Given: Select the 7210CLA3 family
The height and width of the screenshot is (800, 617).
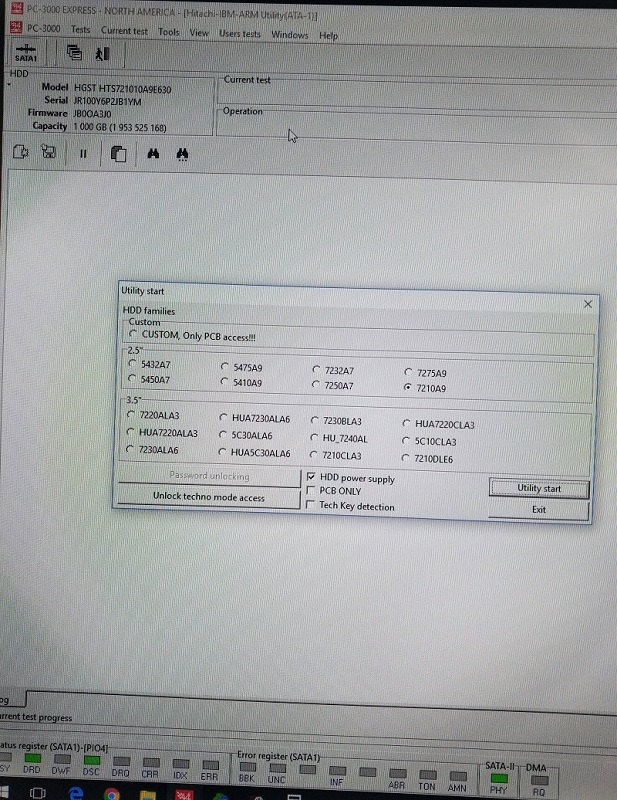Looking at the screenshot, I should click(x=336, y=455).
